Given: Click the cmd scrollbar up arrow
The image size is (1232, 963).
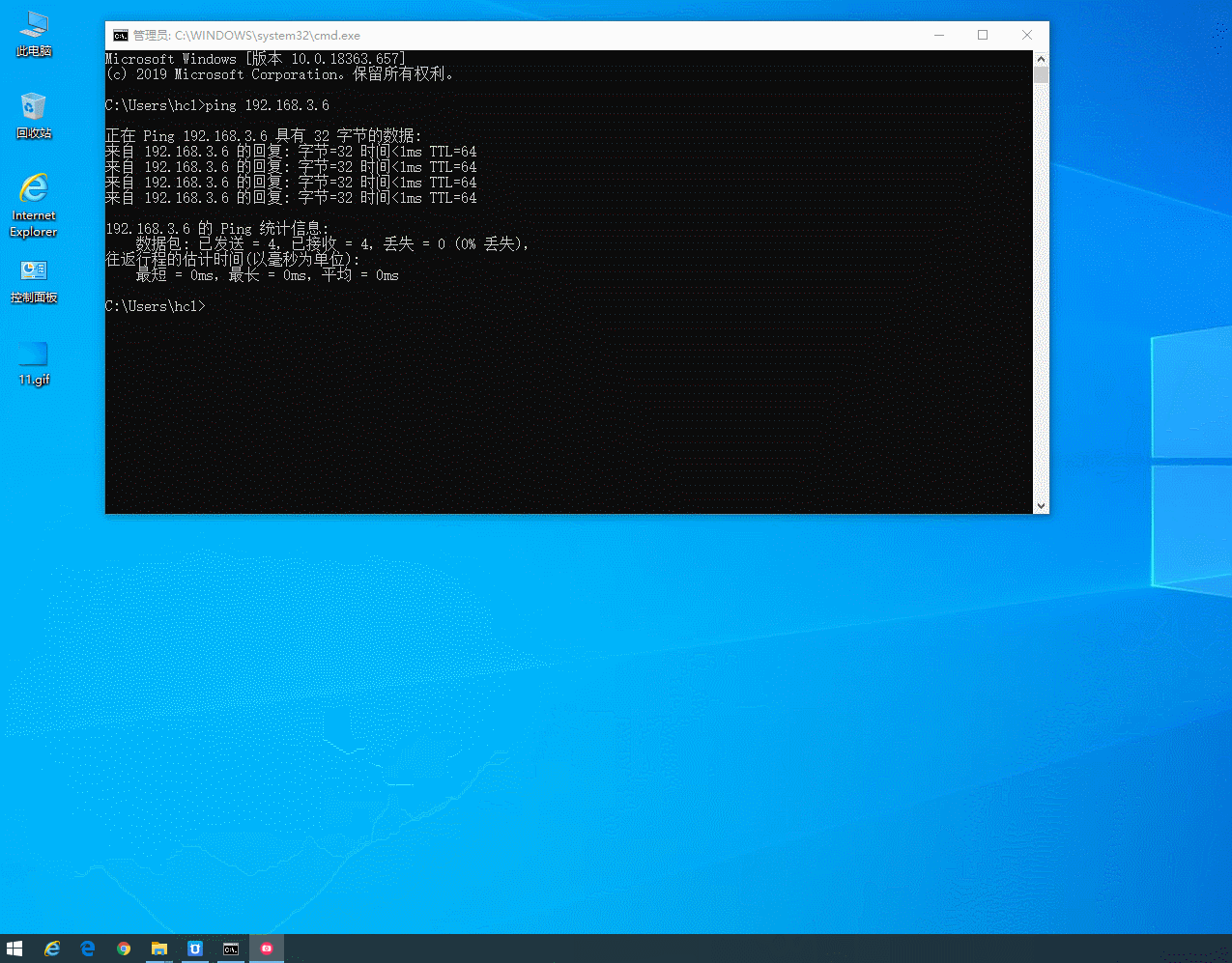Looking at the screenshot, I should pos(1041,59).
